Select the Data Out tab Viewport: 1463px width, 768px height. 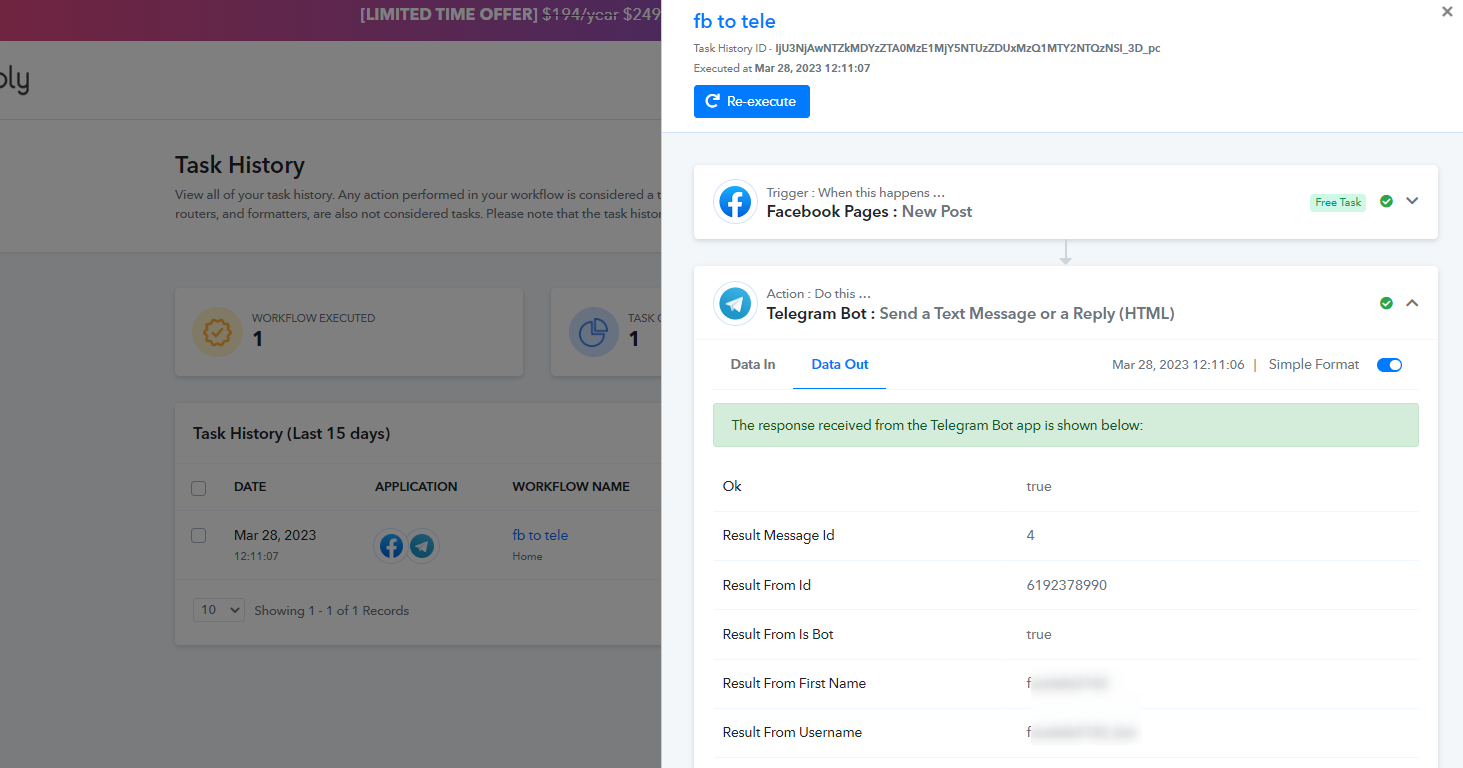pyautogui.click(x=840, y=365)
